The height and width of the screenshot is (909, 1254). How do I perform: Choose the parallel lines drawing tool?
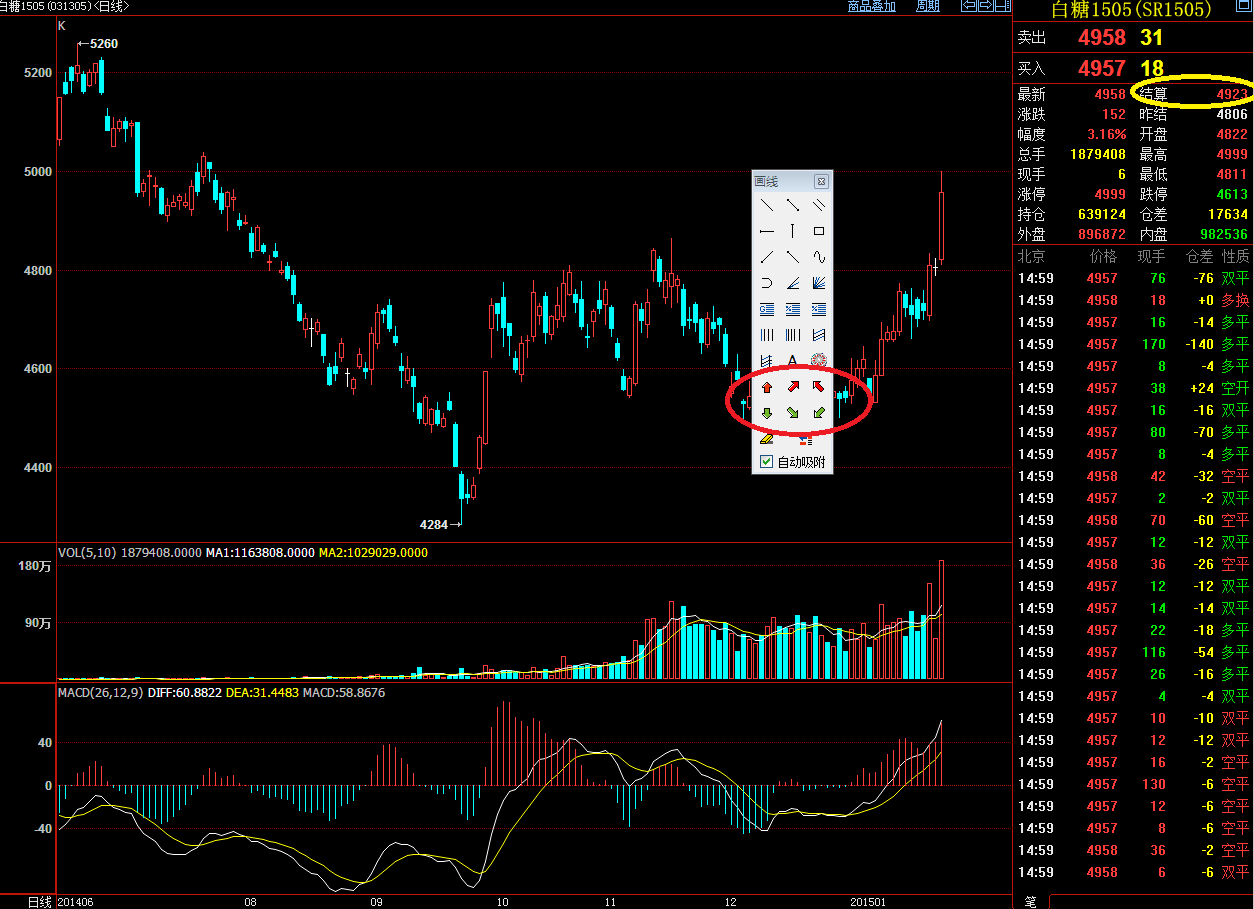[819, 205]
